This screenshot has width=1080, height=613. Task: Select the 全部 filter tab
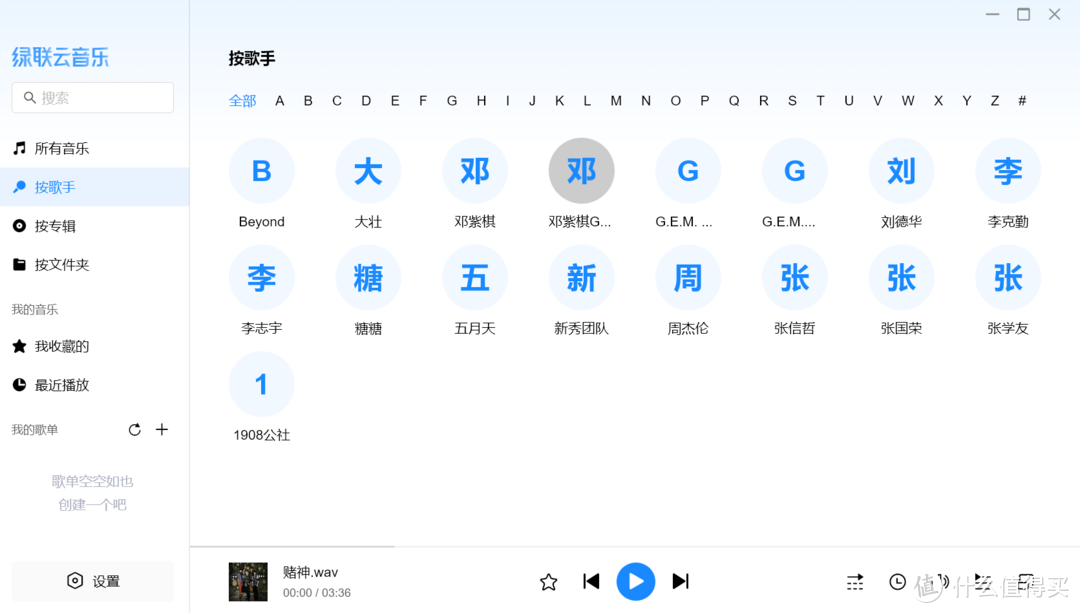point(242,101)
